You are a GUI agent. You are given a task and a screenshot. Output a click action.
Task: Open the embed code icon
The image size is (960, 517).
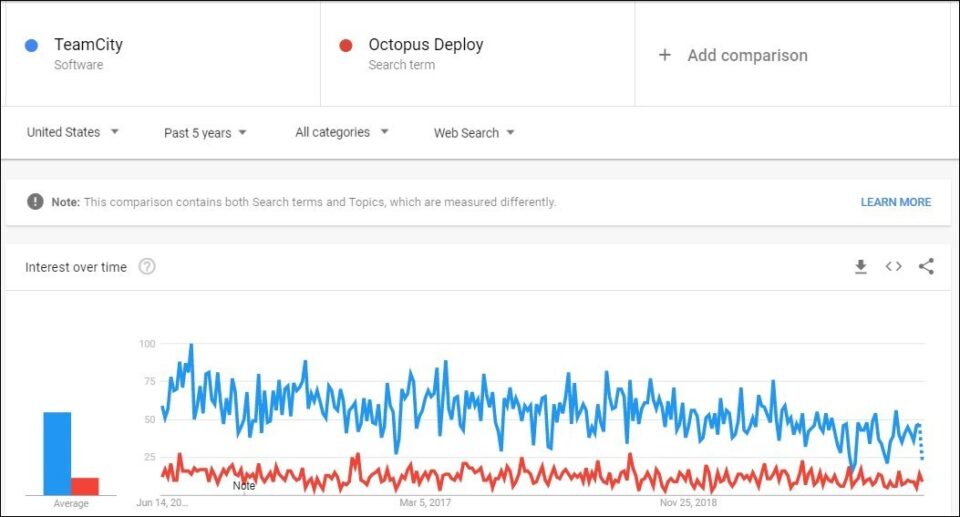tap(893, 266)
